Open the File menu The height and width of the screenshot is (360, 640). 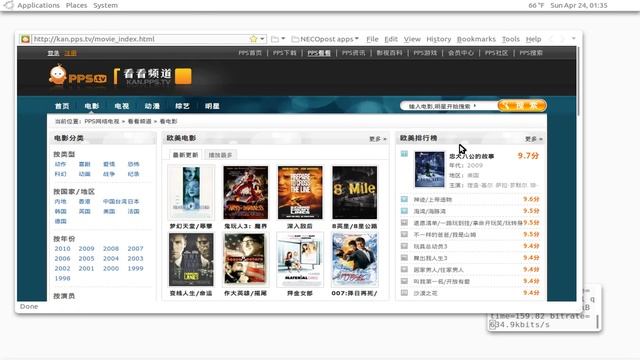(x=372, y=39)
